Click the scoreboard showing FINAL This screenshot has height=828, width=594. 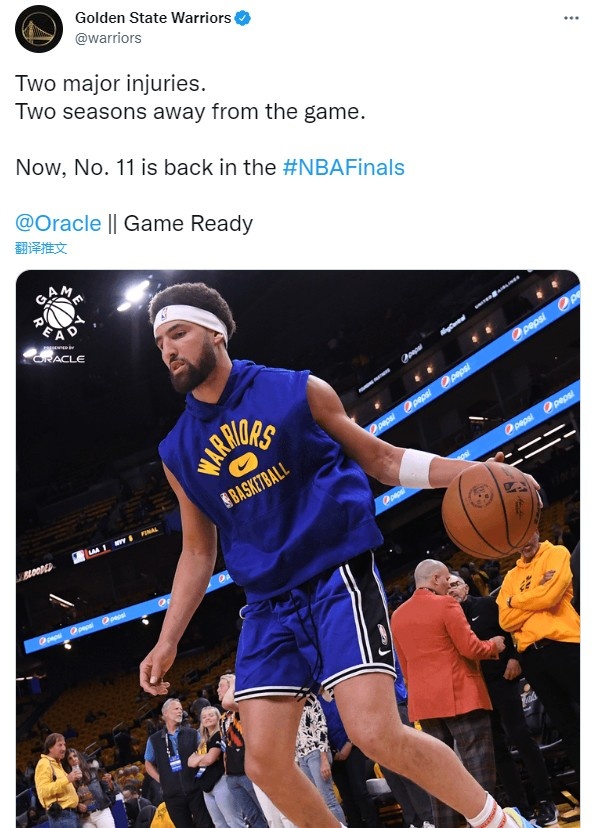(x=117, y=543)
